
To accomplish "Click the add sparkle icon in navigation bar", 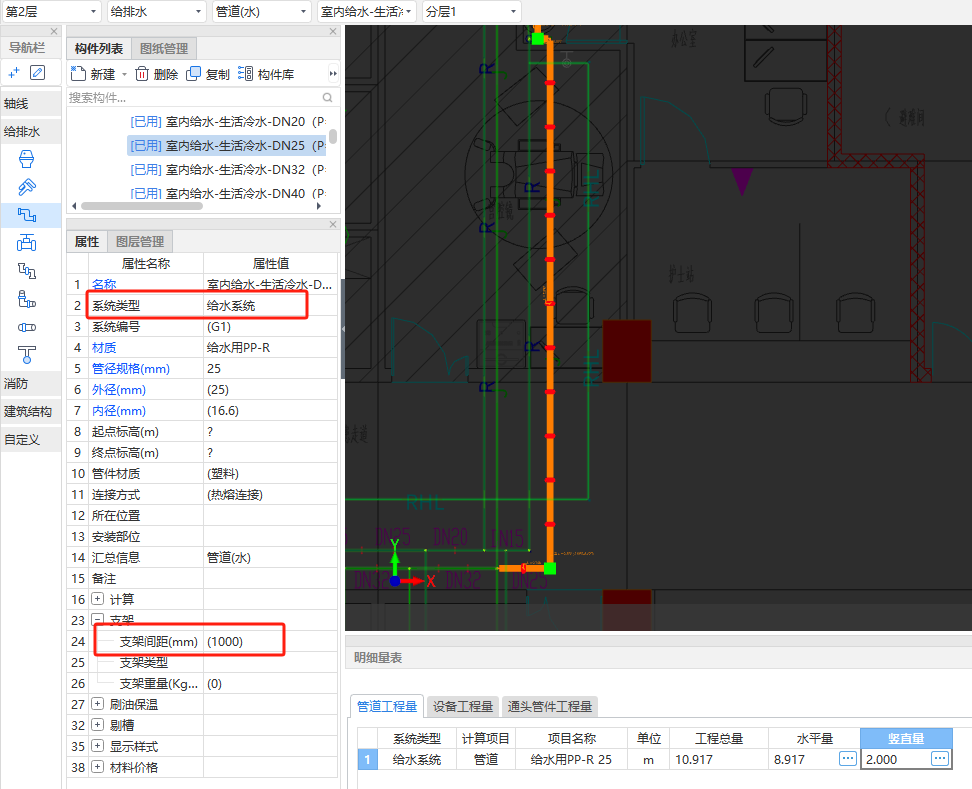I will 14,73.
